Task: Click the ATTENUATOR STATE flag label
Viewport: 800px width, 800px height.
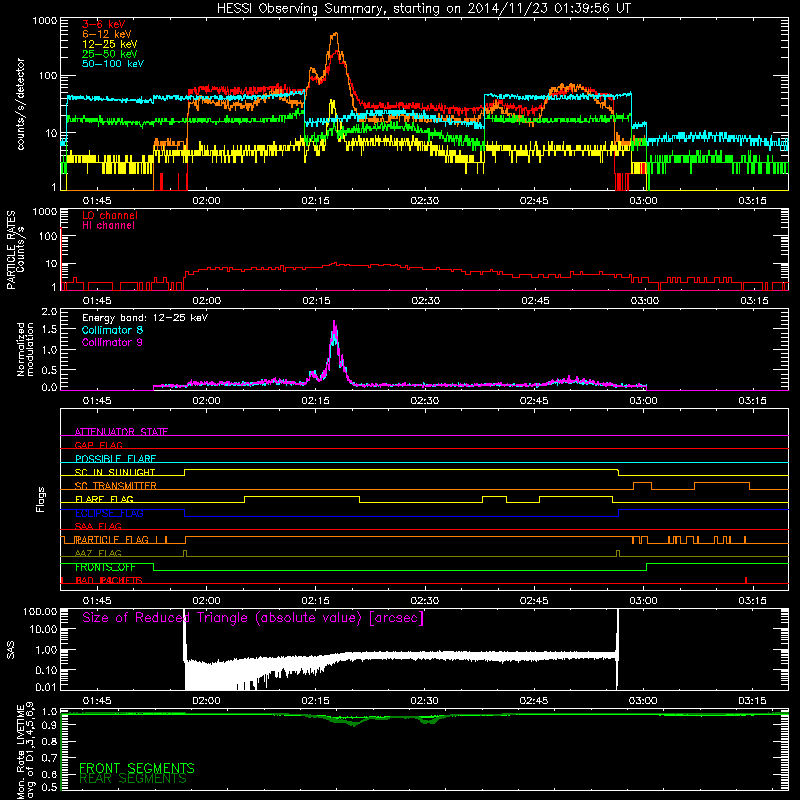Action: 121,432
